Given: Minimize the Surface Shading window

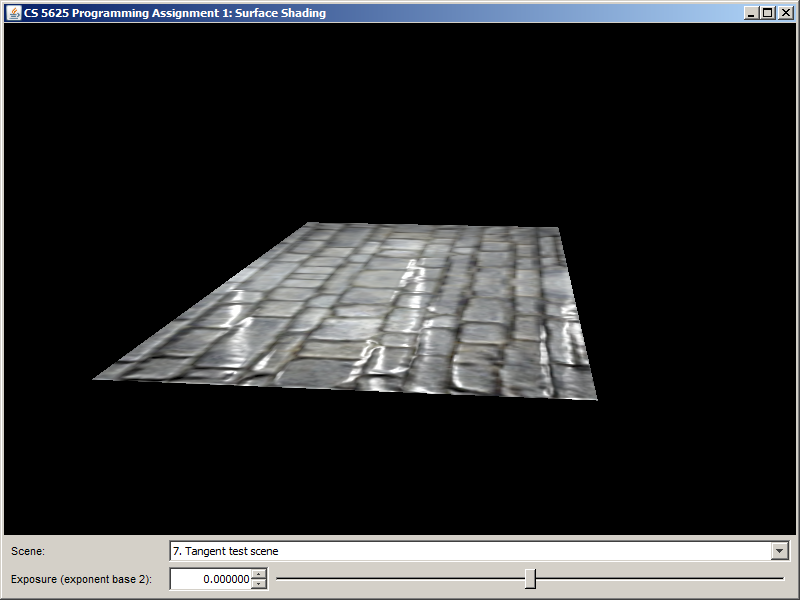Looking at the screenshot, I should tap(752, 13).
